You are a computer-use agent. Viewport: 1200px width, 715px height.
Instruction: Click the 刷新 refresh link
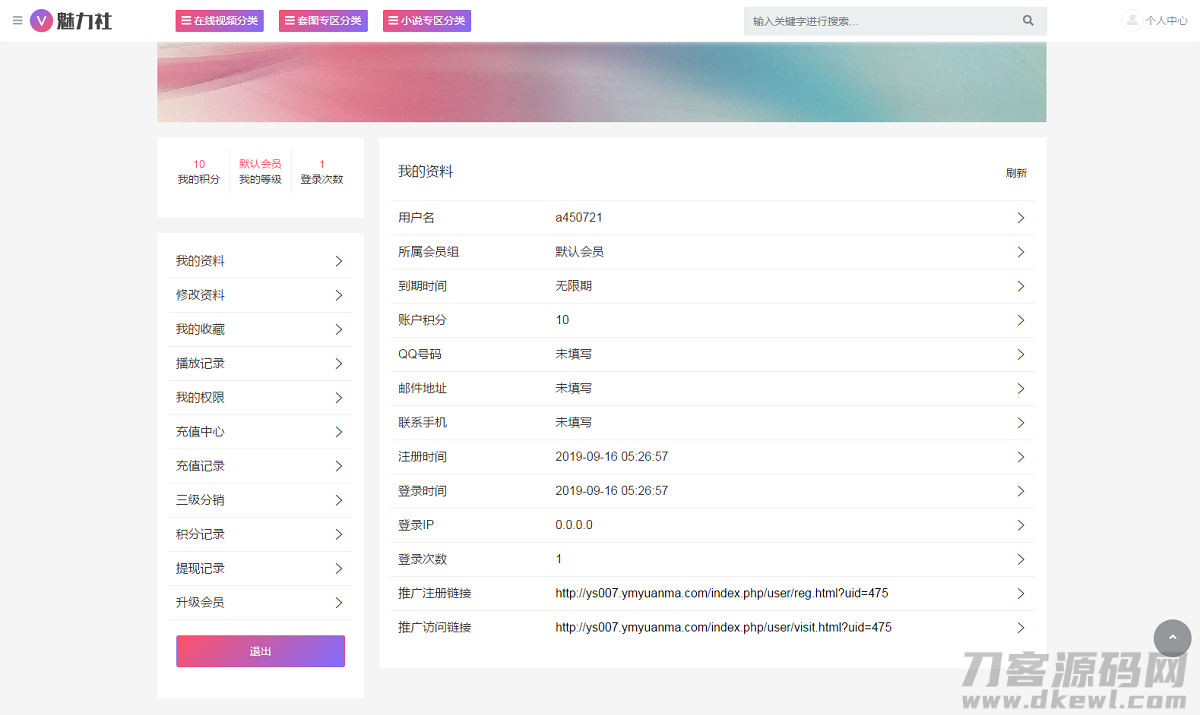tap(1016, 173)
